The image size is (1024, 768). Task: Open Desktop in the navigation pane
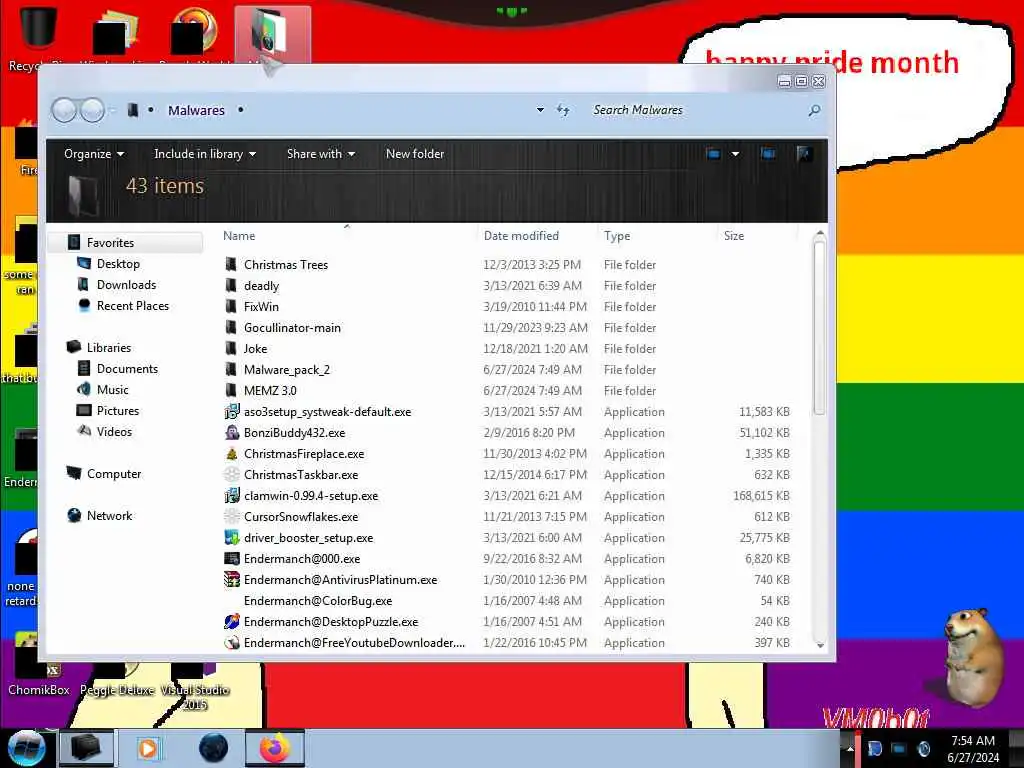pos(118,264)
